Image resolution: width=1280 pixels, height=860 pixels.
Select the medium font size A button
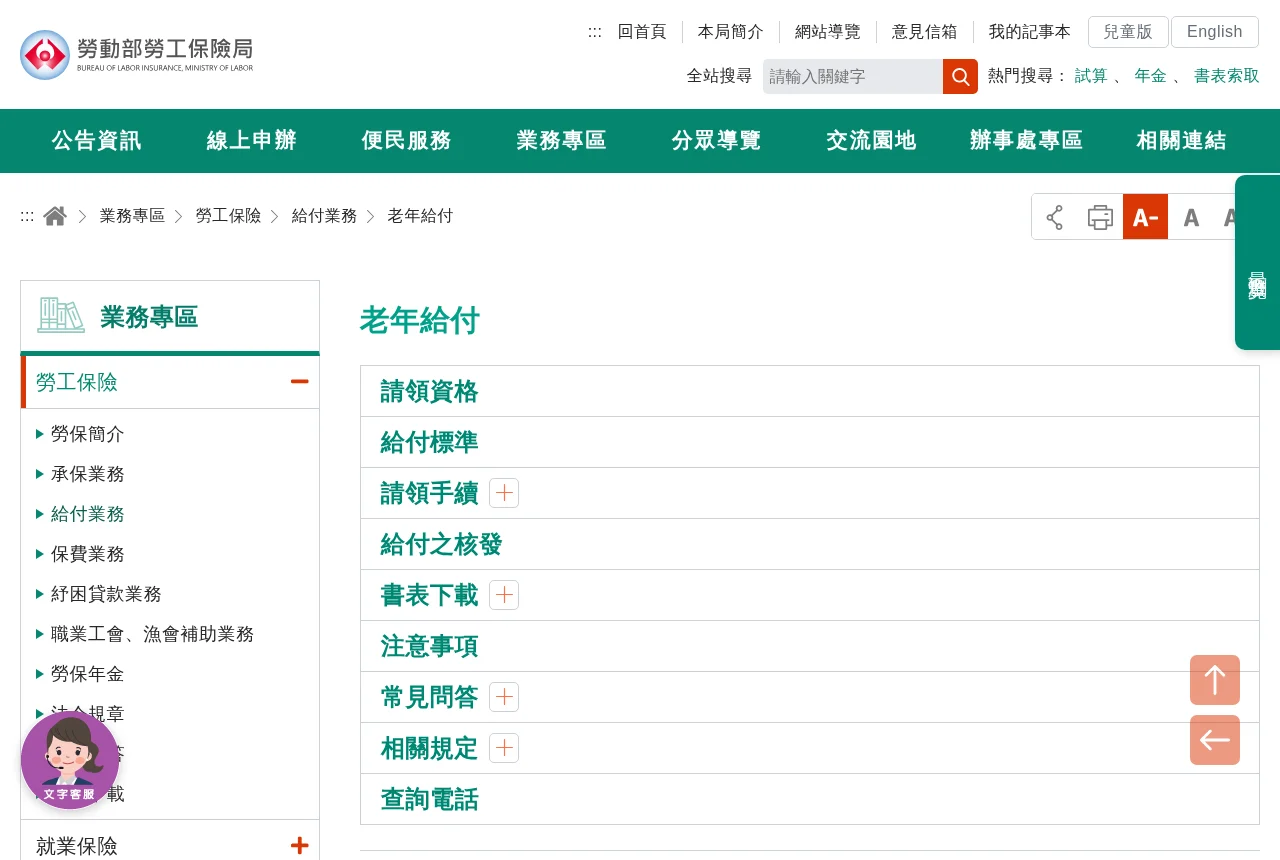coord(1191,217)
